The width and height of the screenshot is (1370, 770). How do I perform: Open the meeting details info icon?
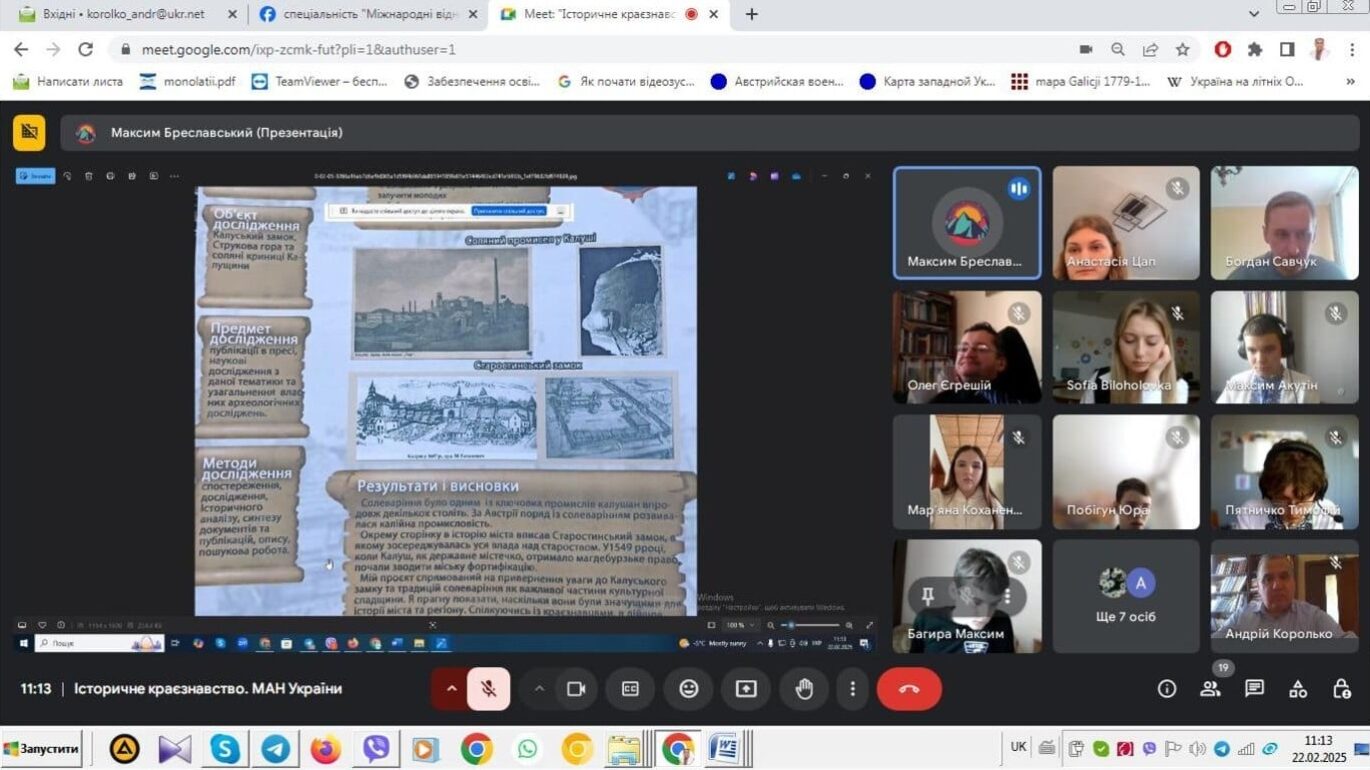pos(1166,689)
